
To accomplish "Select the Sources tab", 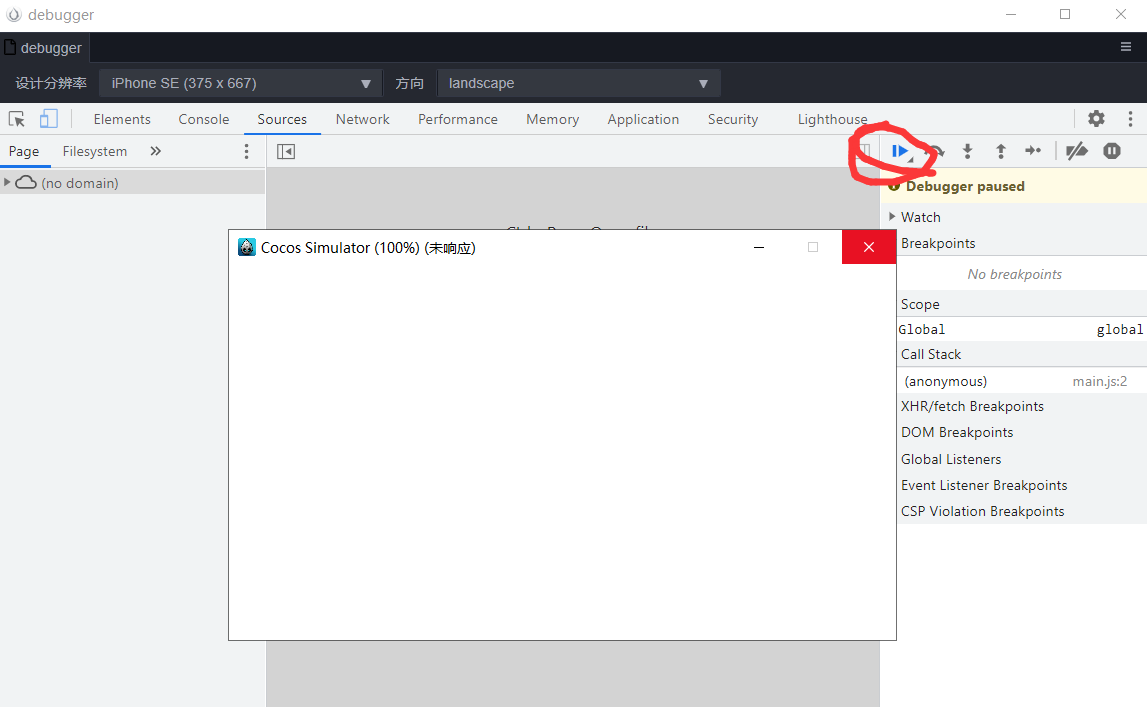I will click(x=282, y=119).
